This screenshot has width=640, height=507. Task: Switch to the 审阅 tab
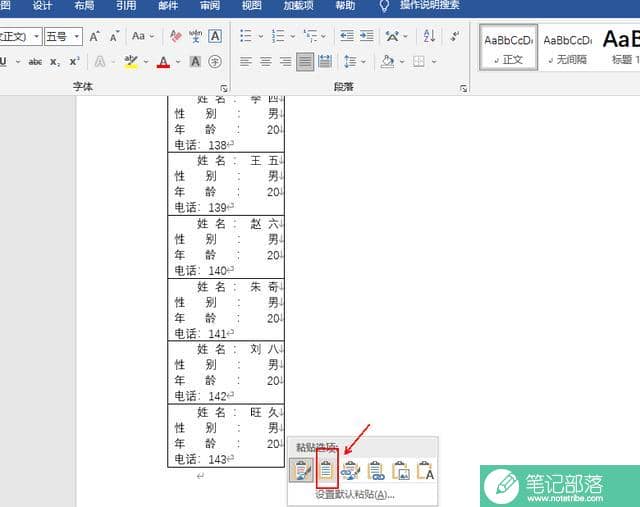210,6
